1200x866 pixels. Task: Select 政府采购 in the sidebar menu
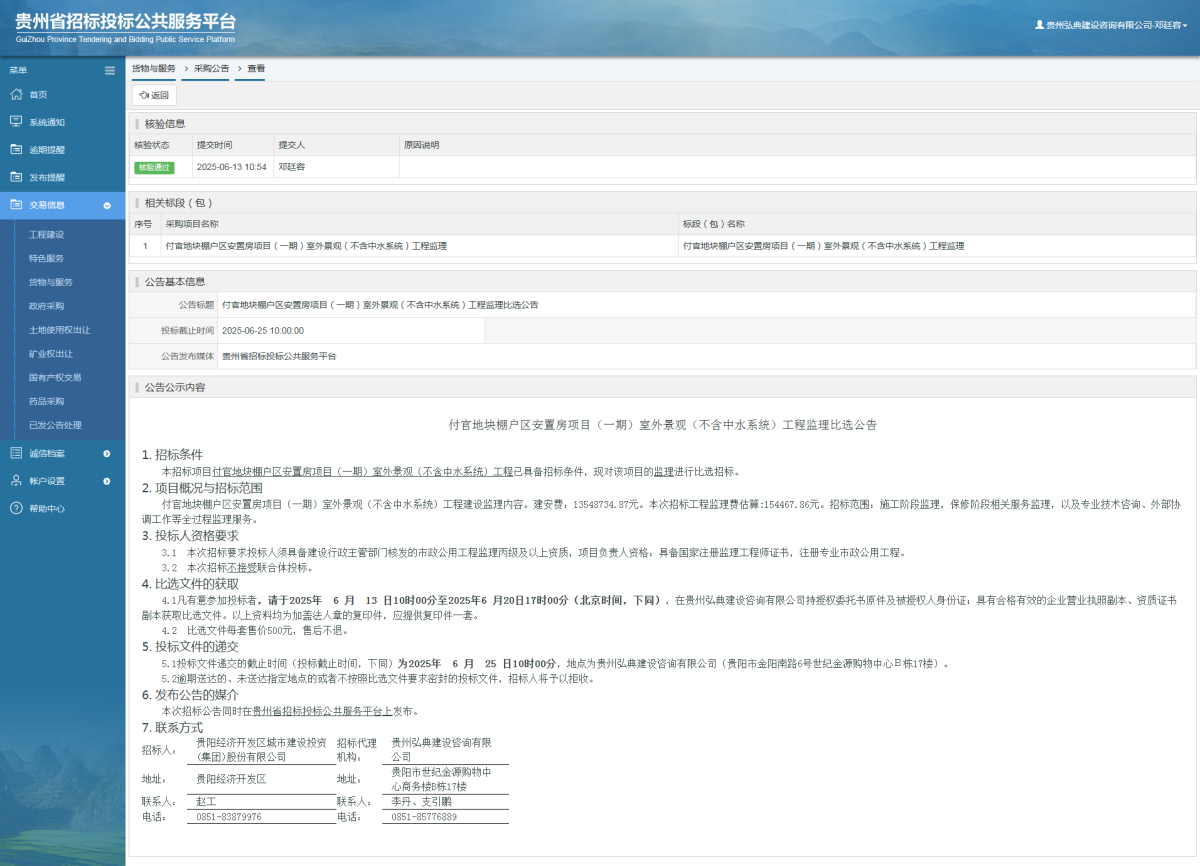coord(48,305)
